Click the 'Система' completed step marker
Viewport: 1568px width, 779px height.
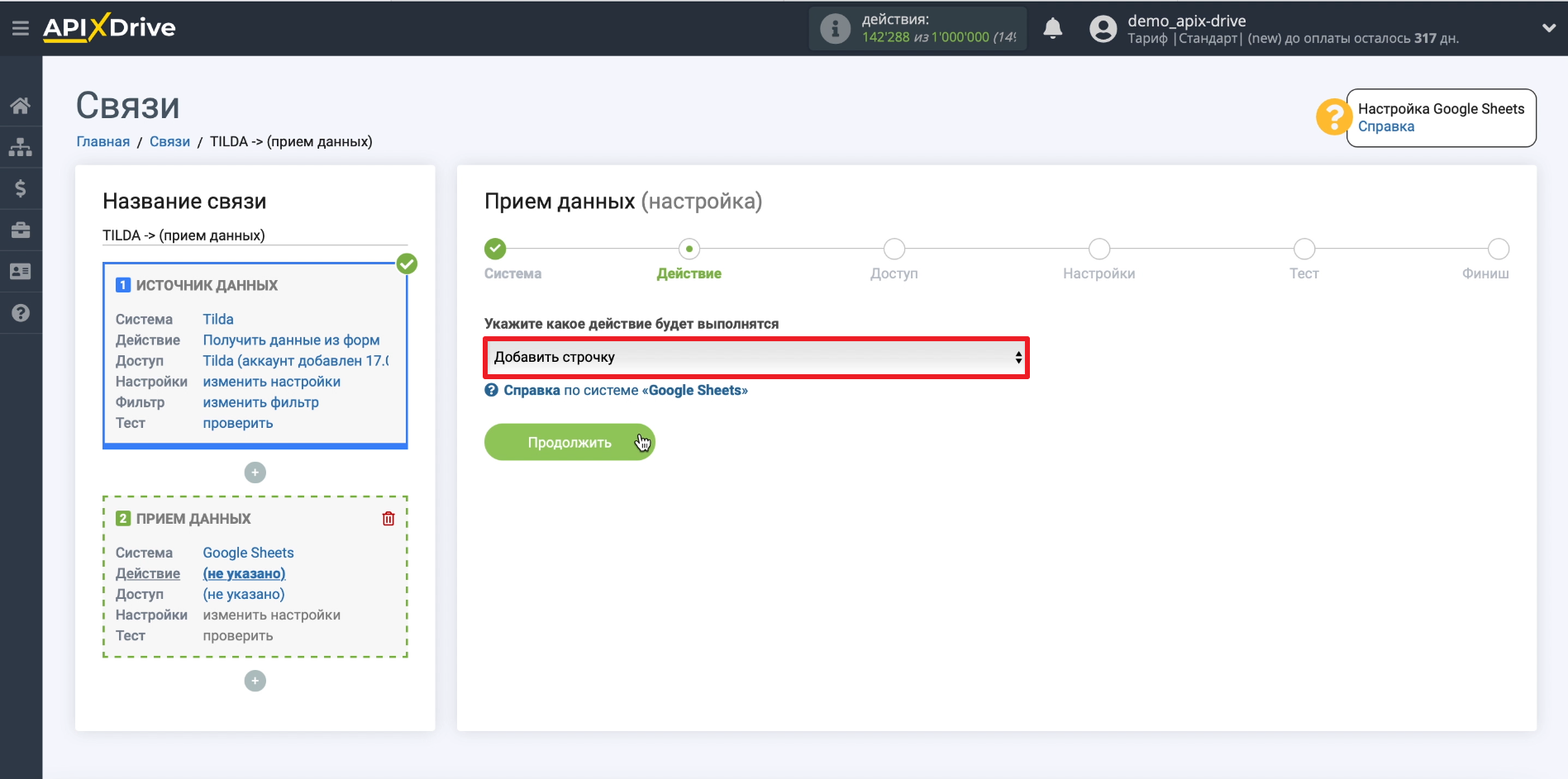pyautogui.click(x=495, y=249)
